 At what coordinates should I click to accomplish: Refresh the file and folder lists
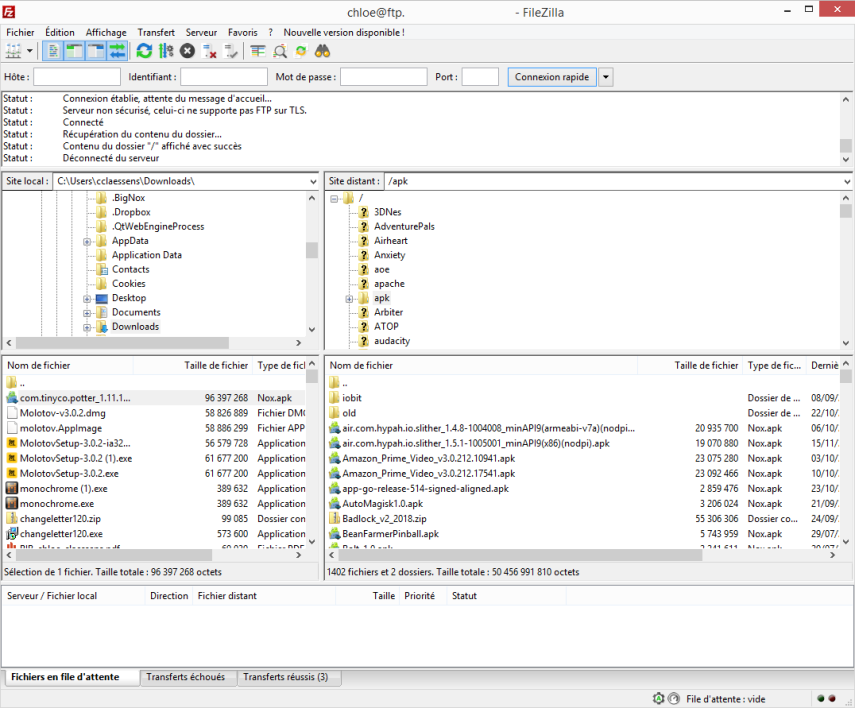[145, 51]
